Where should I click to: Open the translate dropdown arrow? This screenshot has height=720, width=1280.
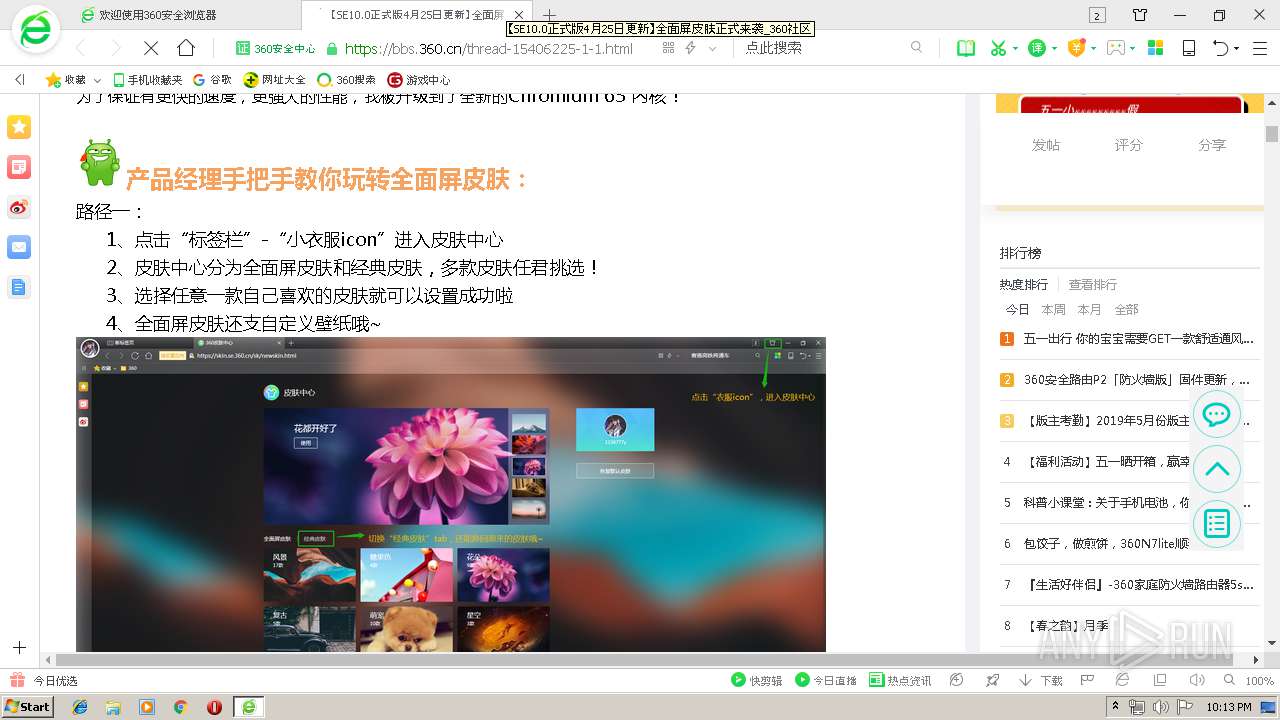tap(1054, 48)
